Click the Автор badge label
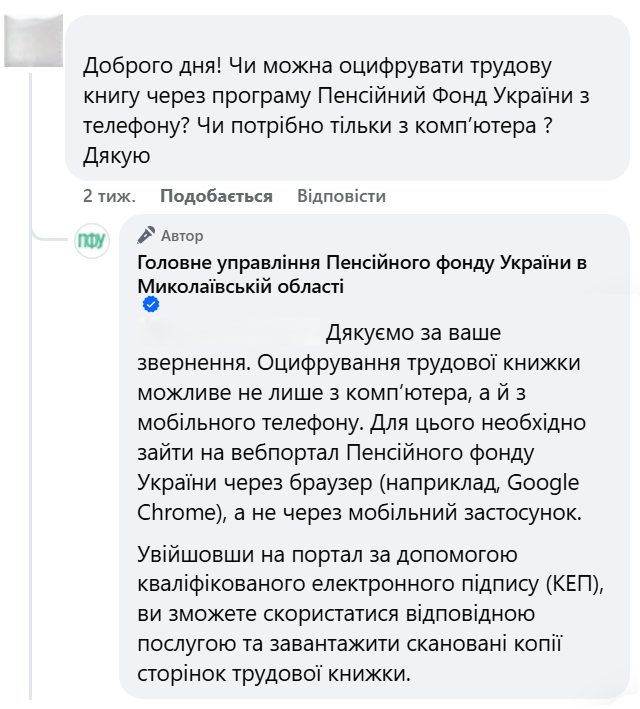 click(181, 236)
